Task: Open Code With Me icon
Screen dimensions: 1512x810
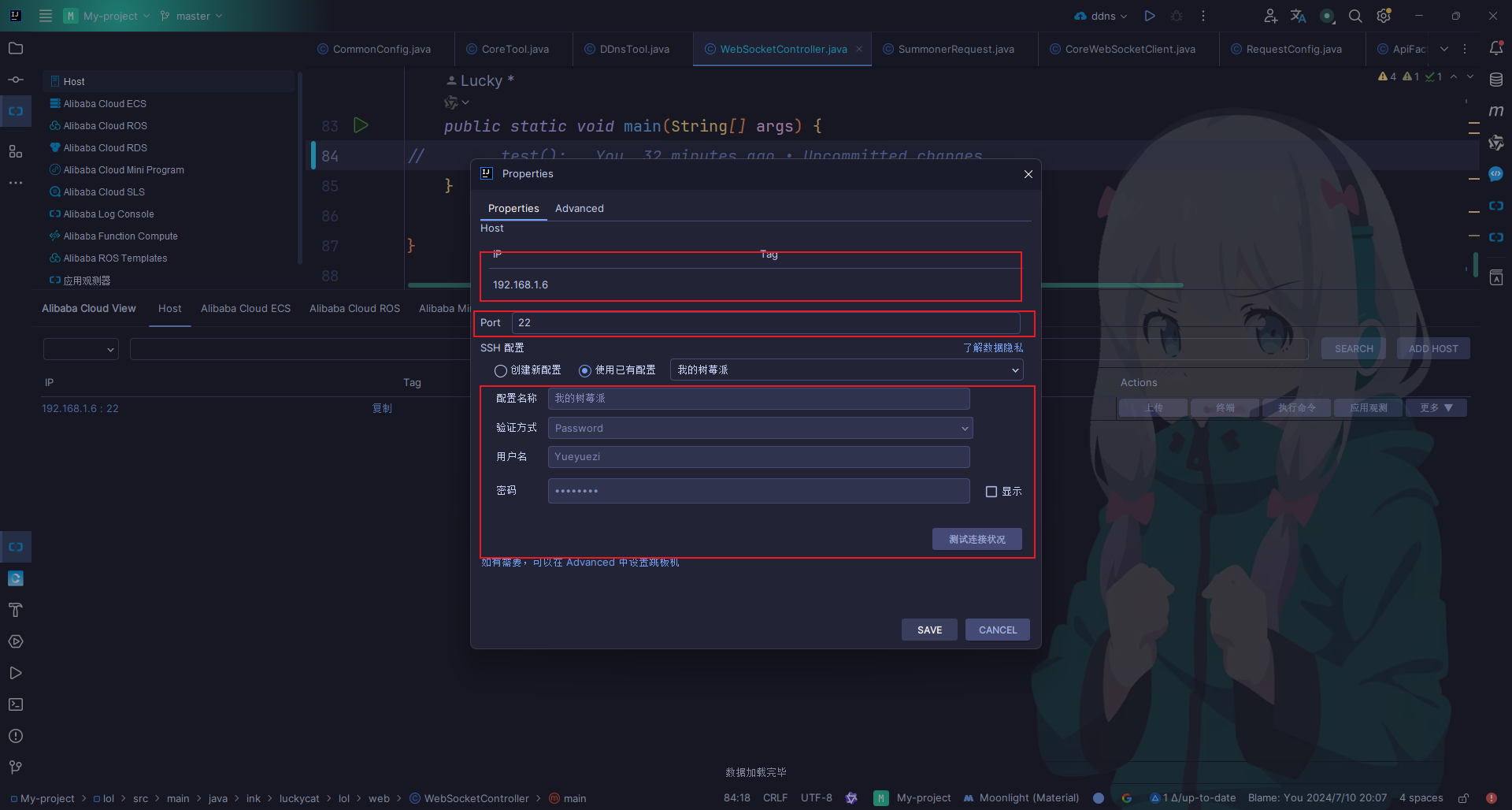Action: (1270, 16)
